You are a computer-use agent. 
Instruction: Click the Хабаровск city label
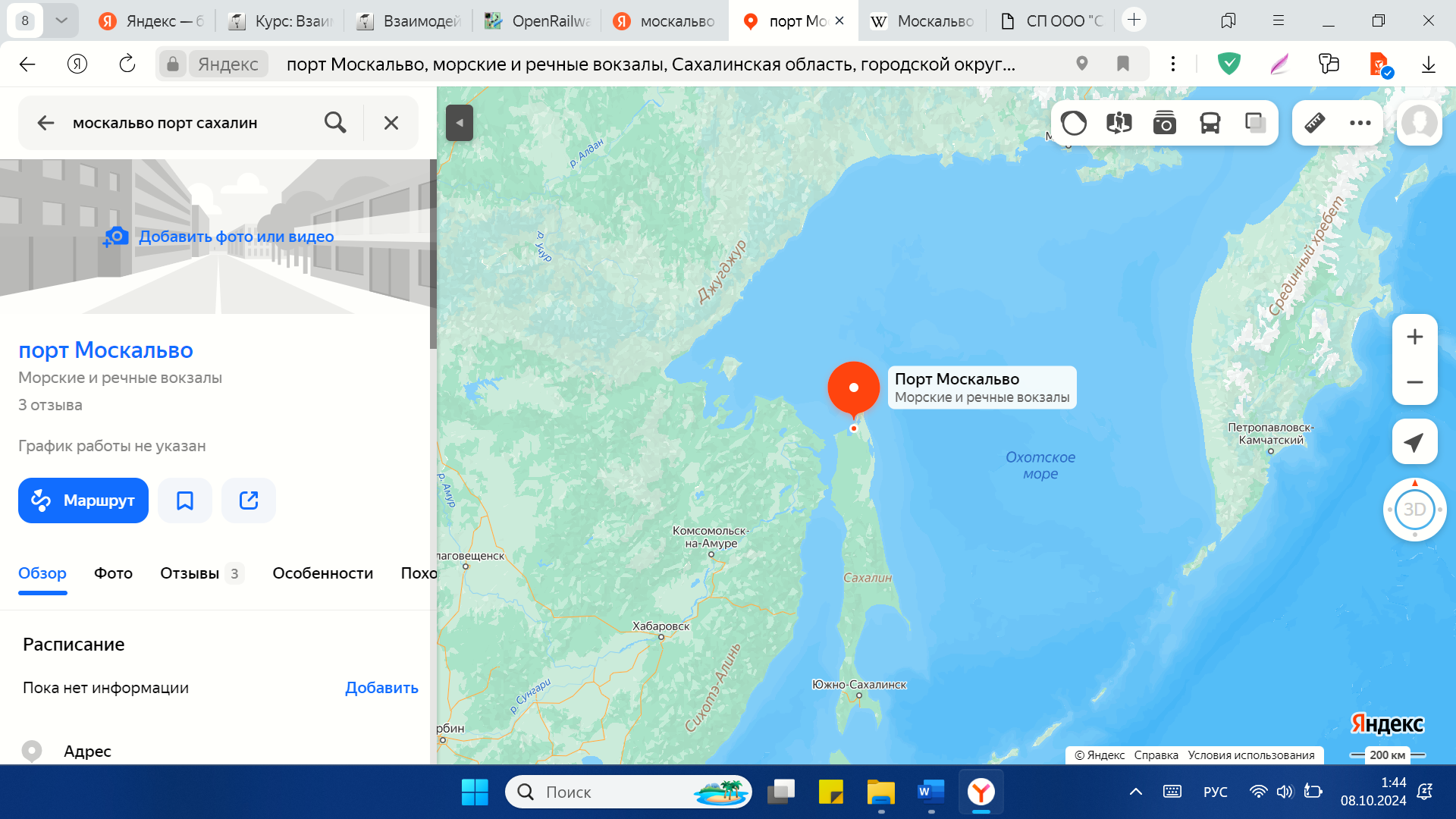(661, 626)
